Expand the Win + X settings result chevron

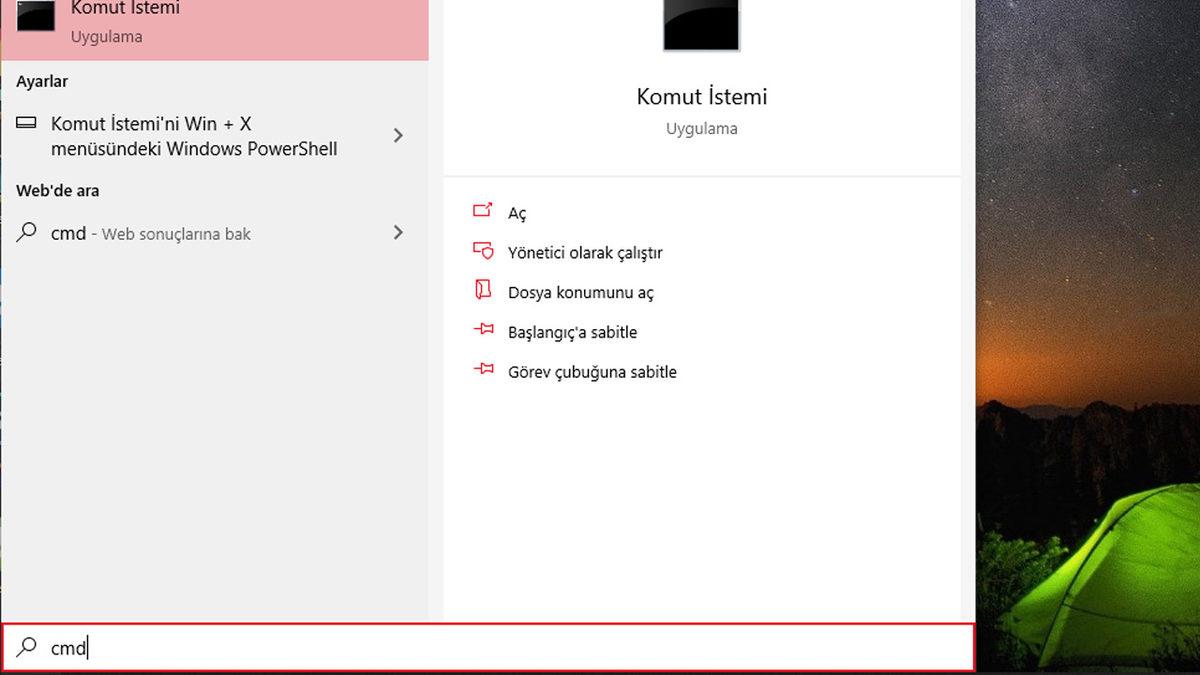click(x=398, y=135)
